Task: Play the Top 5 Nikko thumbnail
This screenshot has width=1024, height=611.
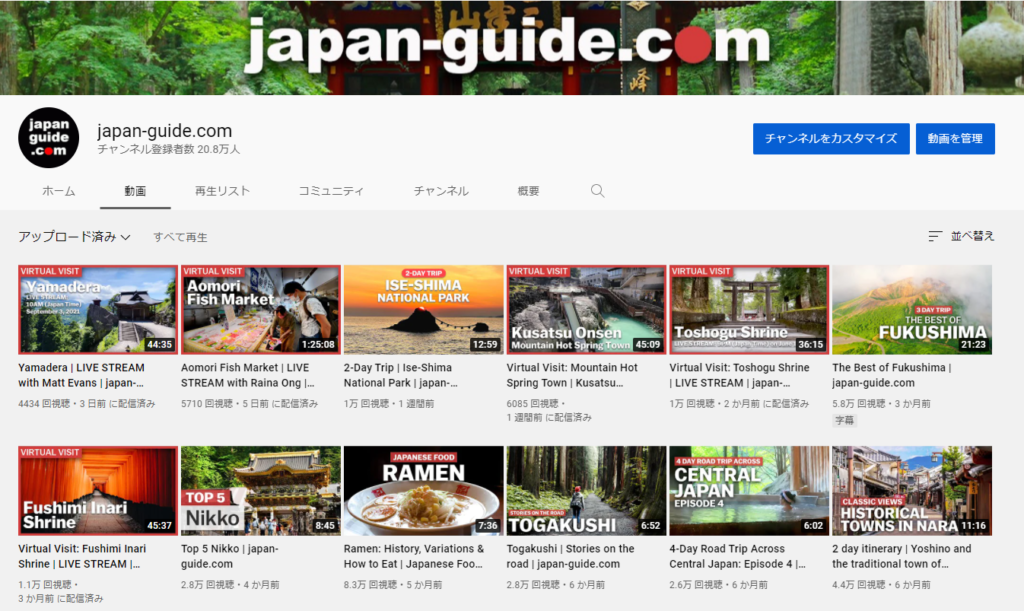Action: click(x=261, y=491)
